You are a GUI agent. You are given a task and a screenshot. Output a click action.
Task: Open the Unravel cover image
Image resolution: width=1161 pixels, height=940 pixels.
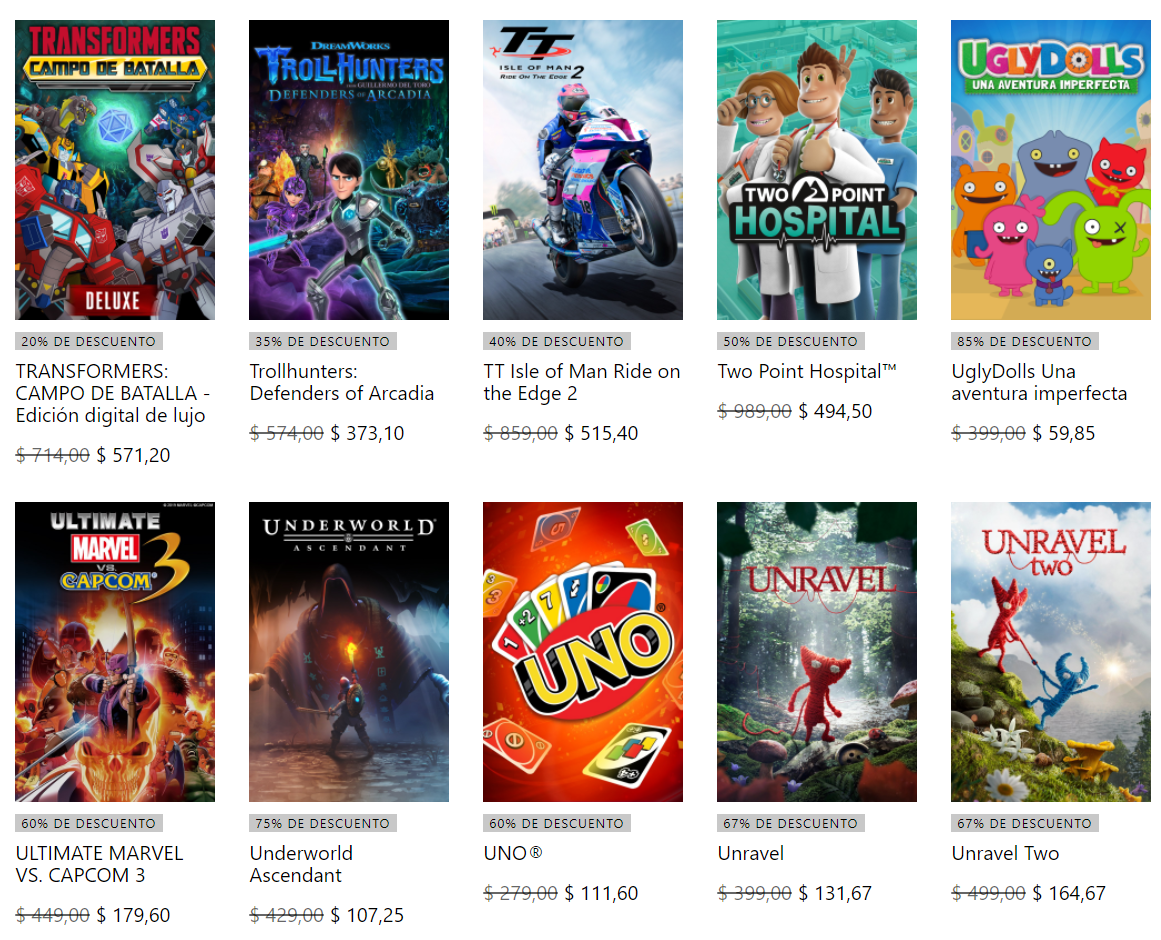817,652
